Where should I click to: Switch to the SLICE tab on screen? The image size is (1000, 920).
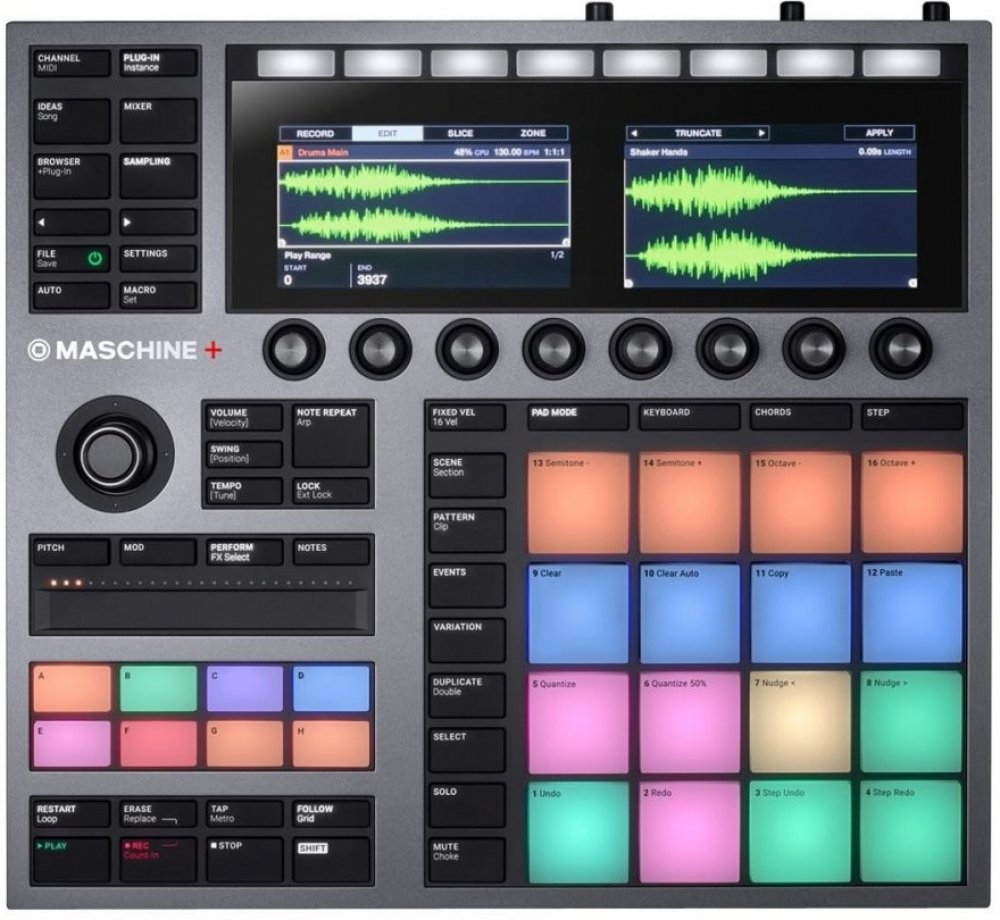click(460, 133)
